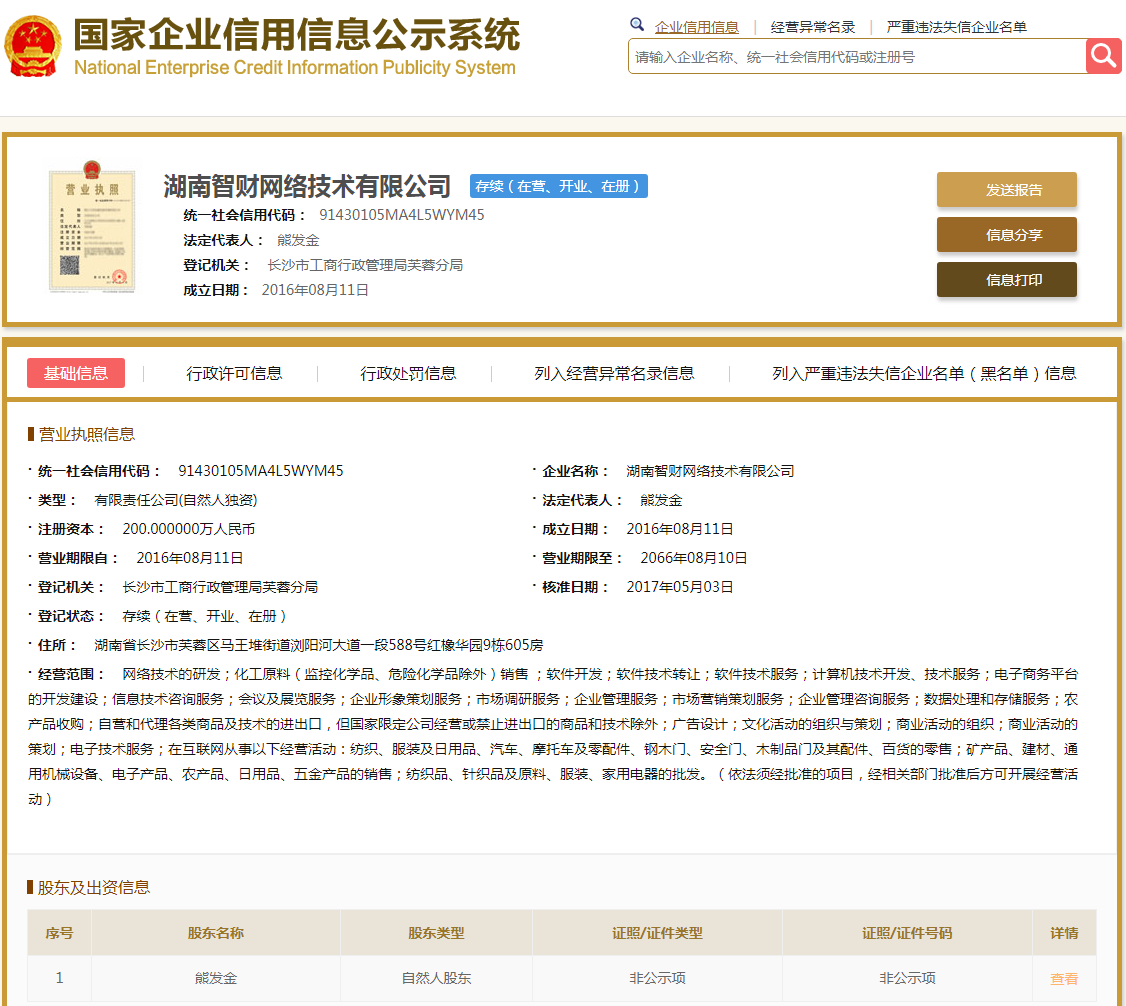
Task: Open the business license thumbnail image
Action: pos(78,229)
